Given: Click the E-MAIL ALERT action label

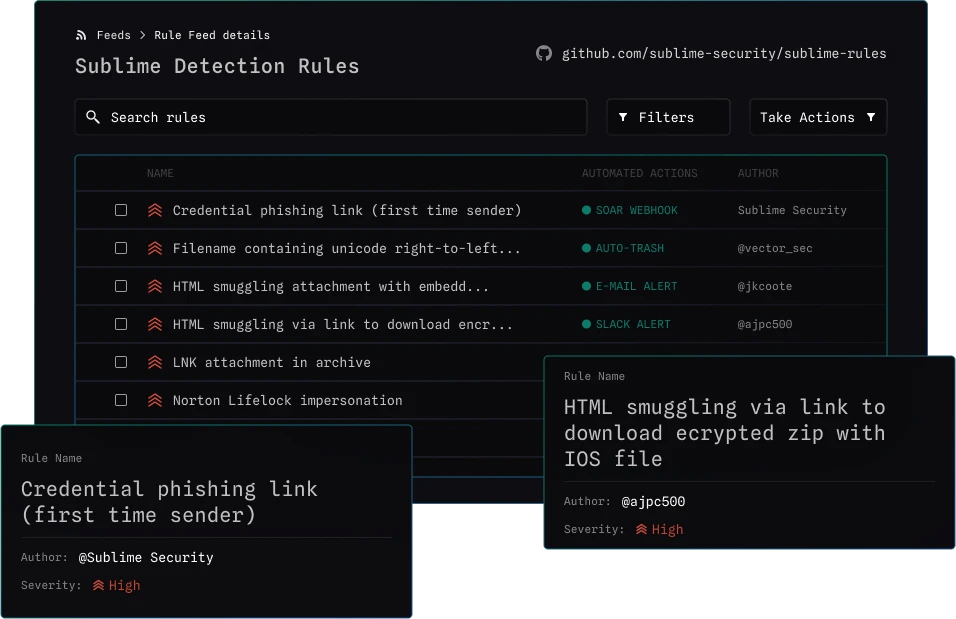Looking at the screenshot, I should click(x=637, y=286).
